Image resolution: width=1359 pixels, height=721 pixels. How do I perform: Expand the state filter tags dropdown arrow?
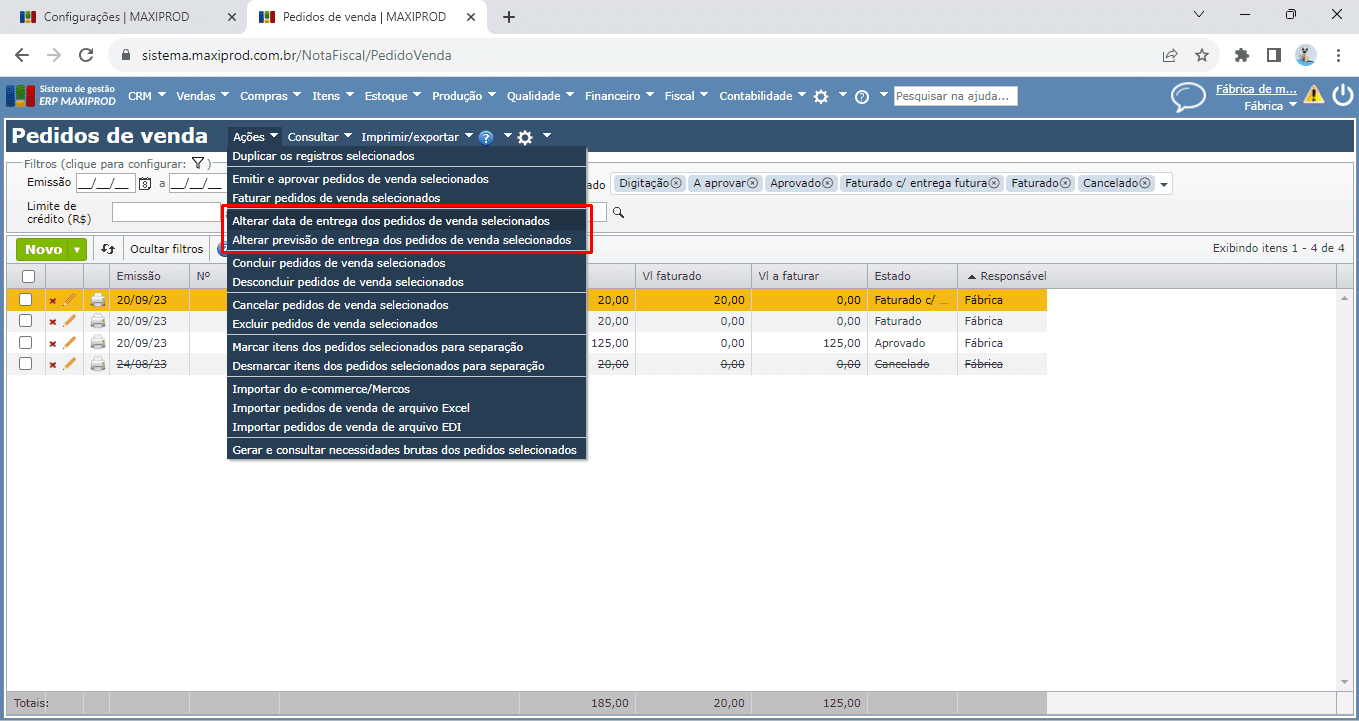1164,184
